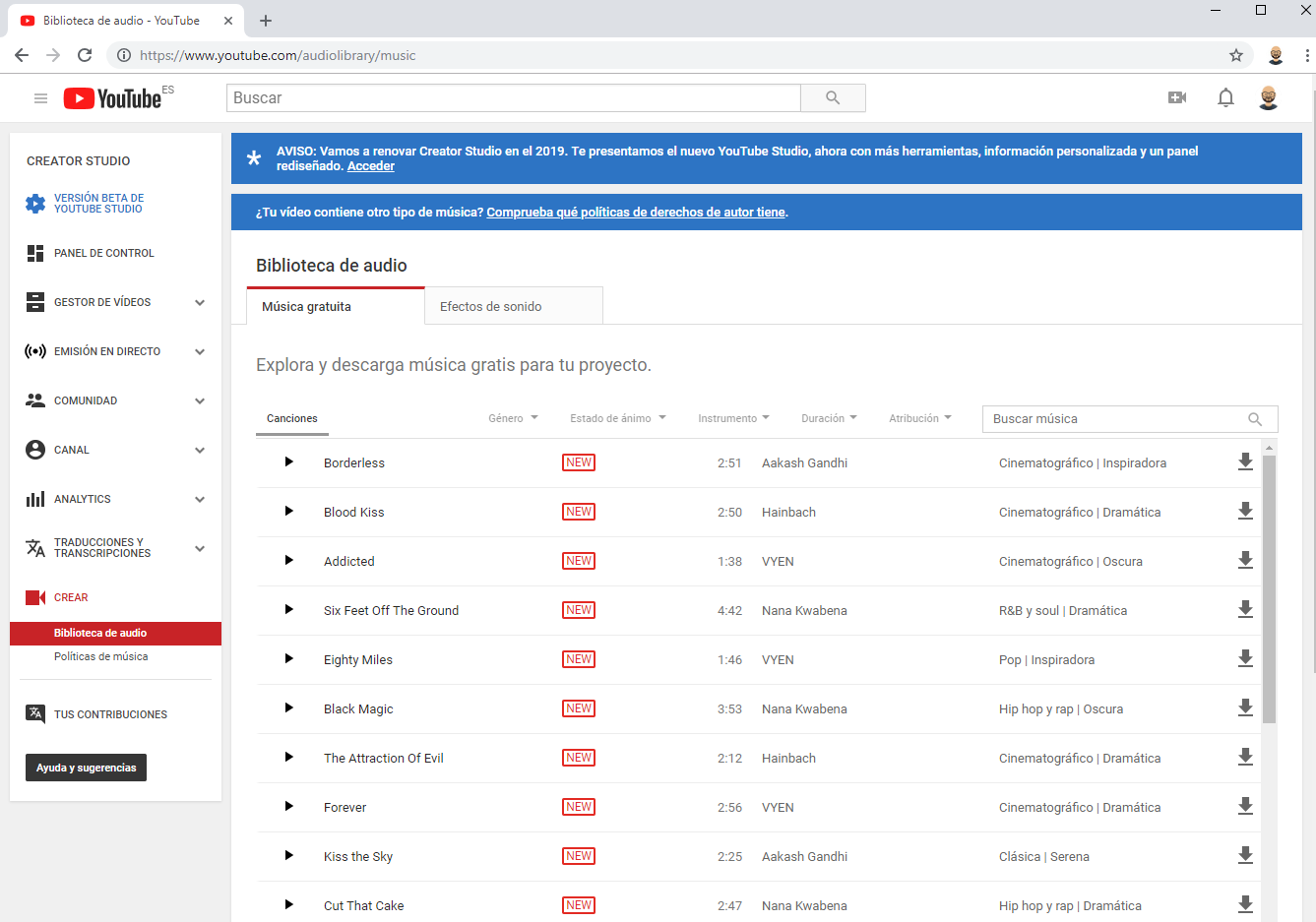This screenshot has width=1316, height=922.
Task: Switch to Efectos de sonido tab
Action: pos(514,306)
